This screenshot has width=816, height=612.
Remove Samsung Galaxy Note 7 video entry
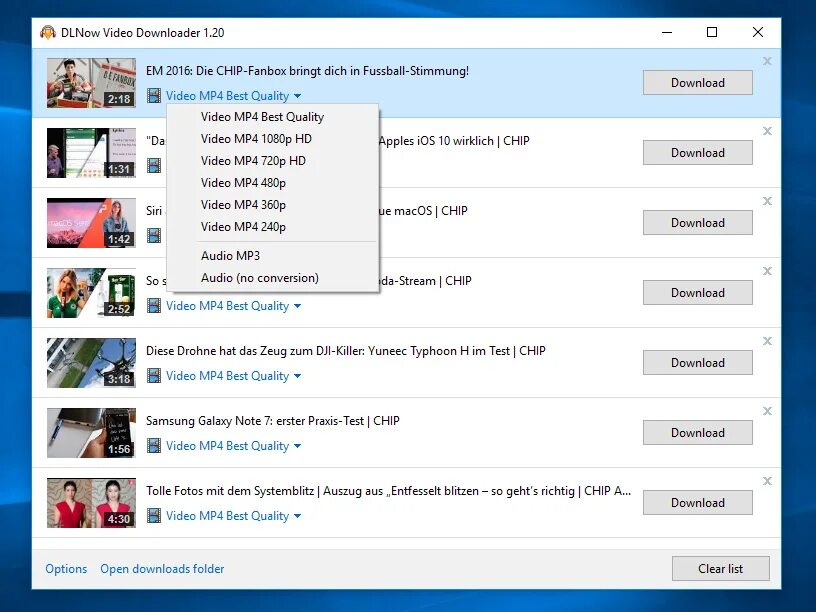(x=767, y=411)
